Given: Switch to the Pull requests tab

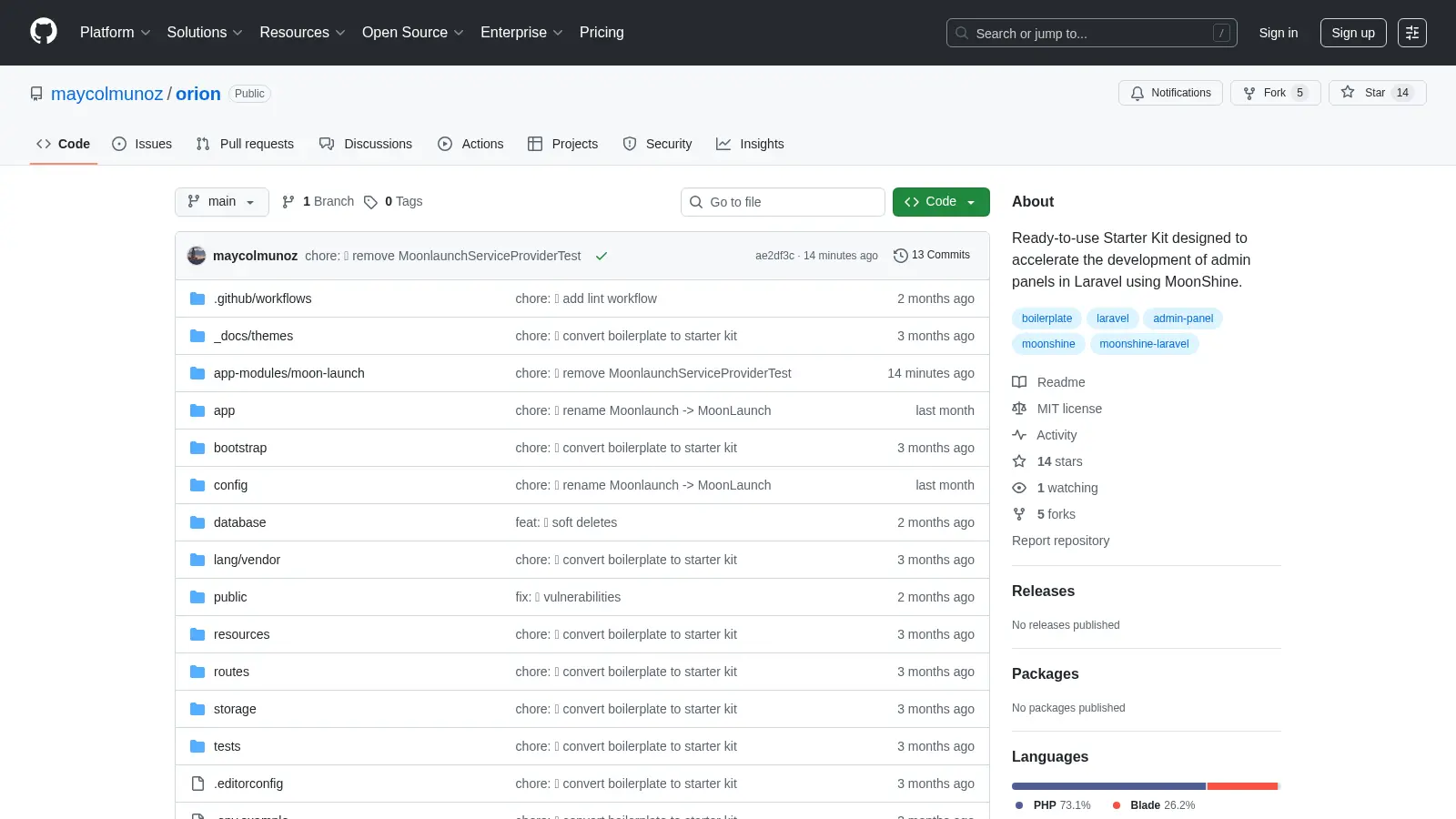Looking at the screenshot, I should coord(245,144).
